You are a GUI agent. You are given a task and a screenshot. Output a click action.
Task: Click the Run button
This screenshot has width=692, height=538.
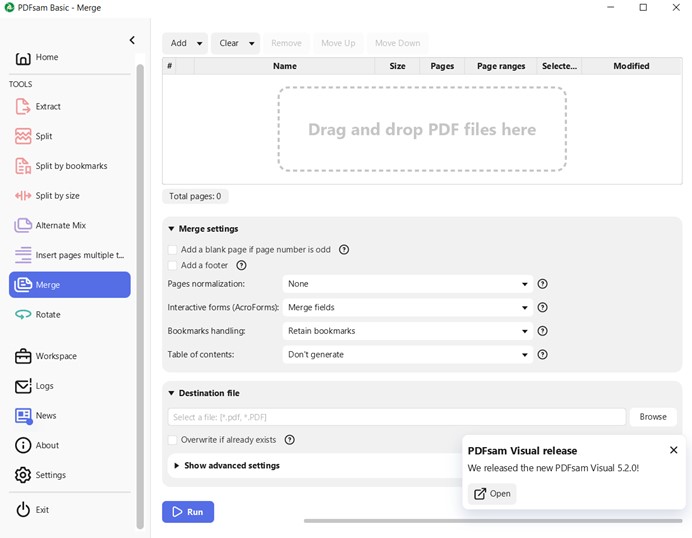point(188,512)
